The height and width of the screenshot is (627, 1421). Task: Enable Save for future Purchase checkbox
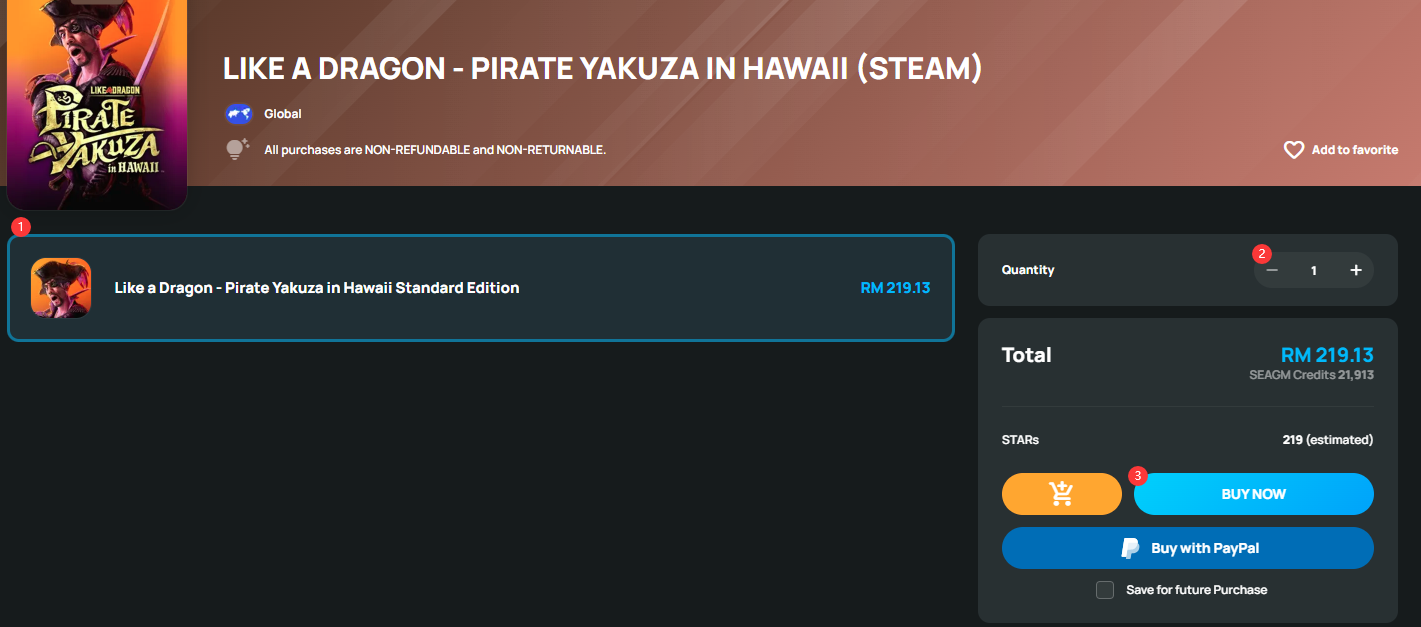click(x=1105, y=590)
